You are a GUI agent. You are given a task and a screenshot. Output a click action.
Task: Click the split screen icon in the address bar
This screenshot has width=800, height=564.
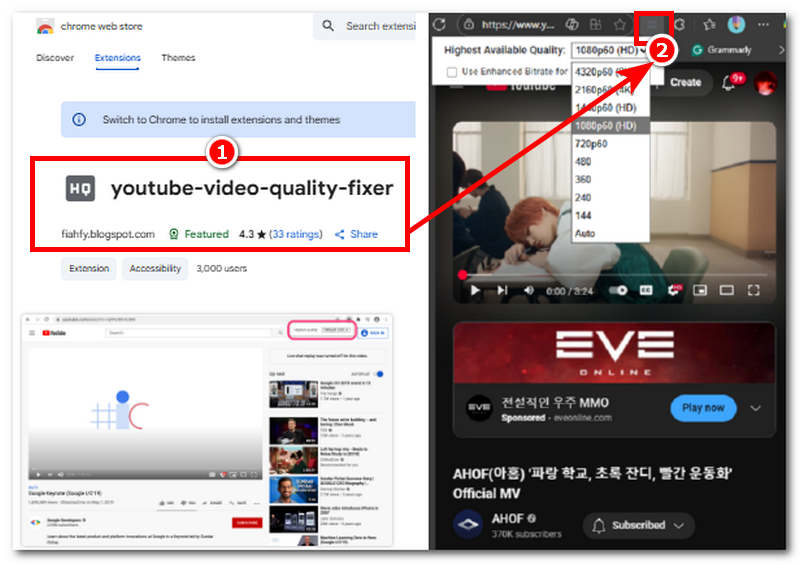pyautogui.click(x=595, y=24)
